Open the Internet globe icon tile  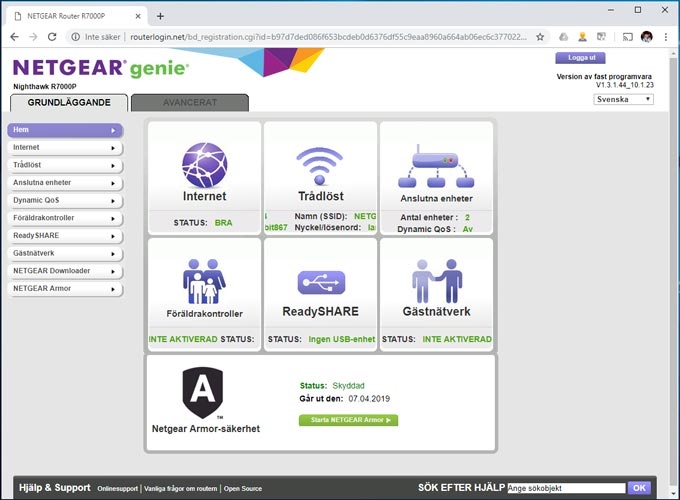tap(204, 165)
